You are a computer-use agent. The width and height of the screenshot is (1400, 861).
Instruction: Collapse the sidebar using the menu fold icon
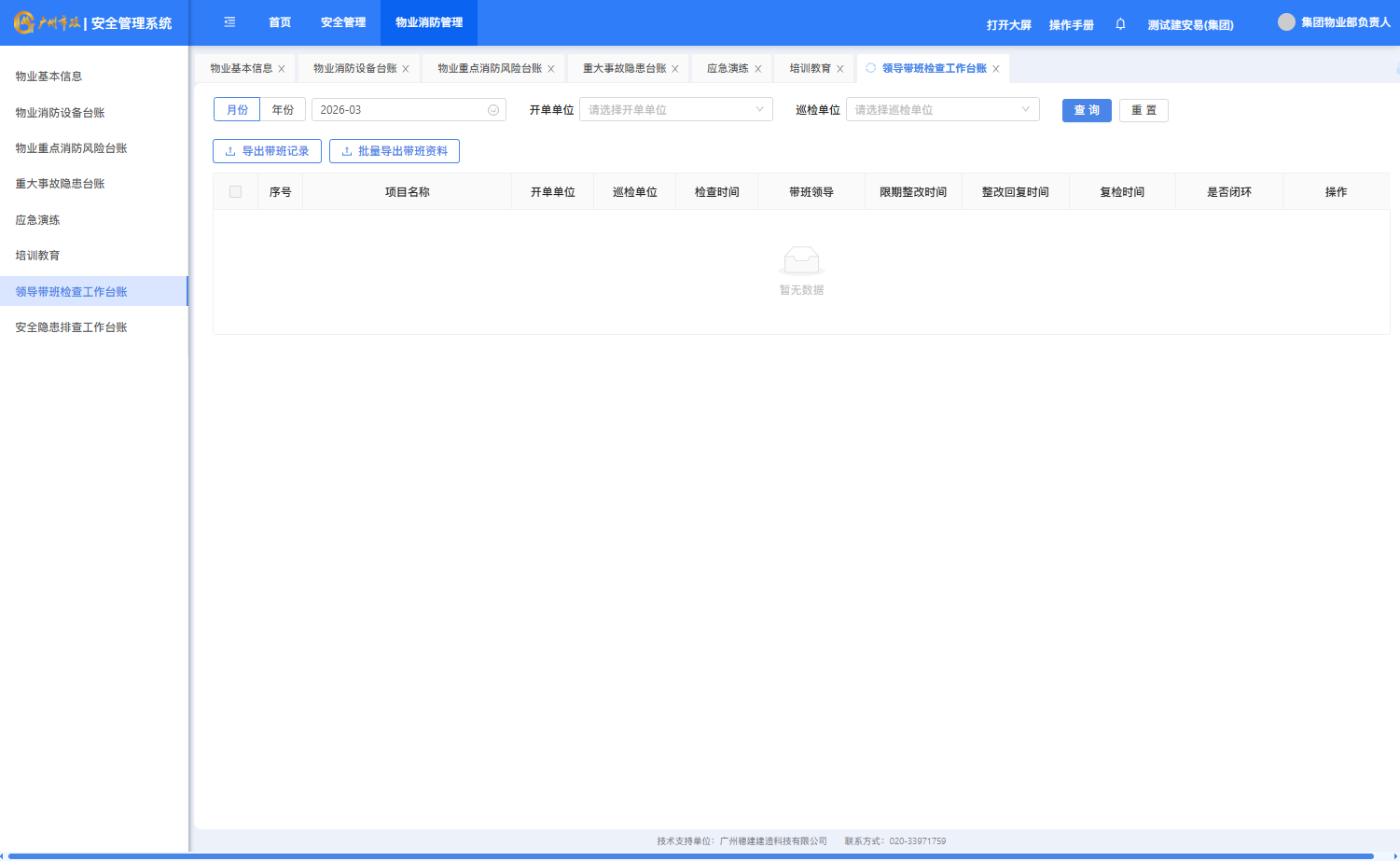point(229,22)
